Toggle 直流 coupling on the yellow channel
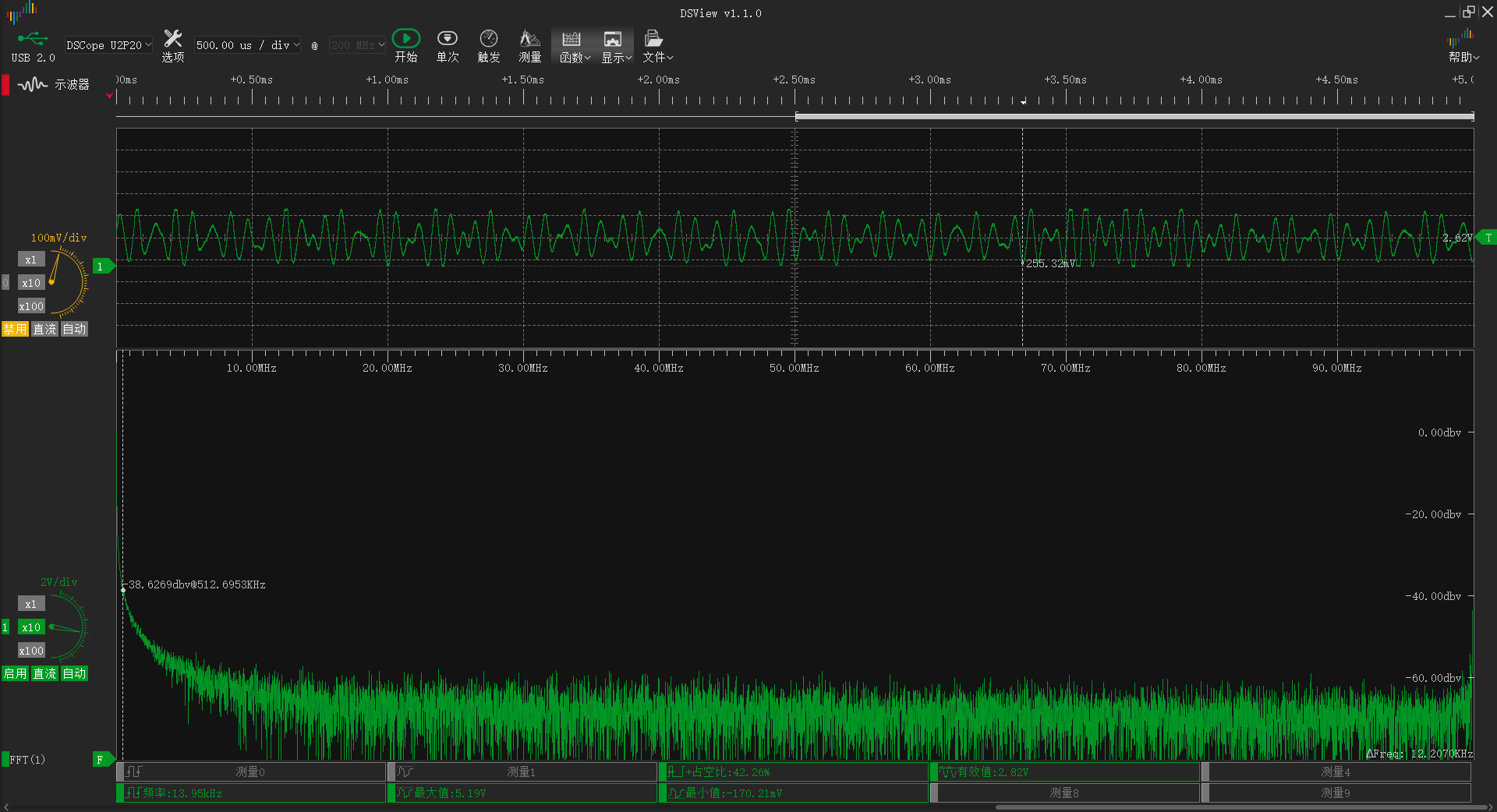1497x812 pixels. coord(44,329)
